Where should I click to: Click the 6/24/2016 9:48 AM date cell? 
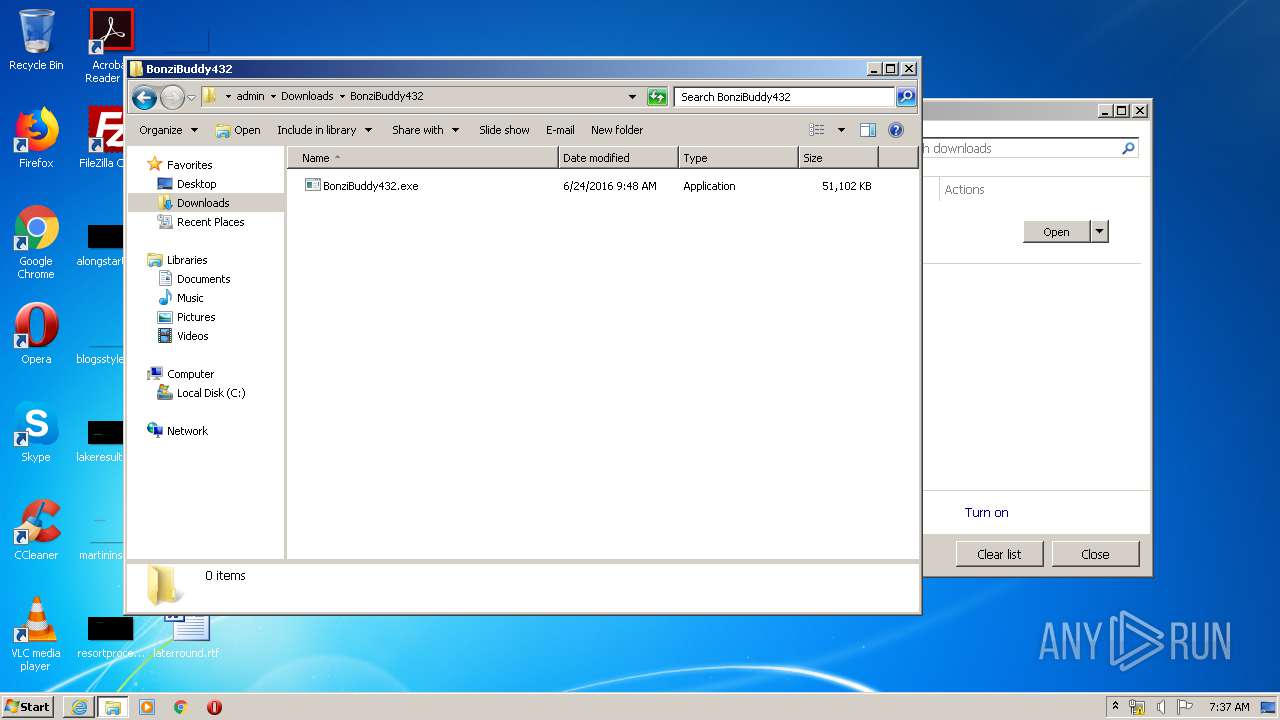pyautogui.click(x=610, y=186)
